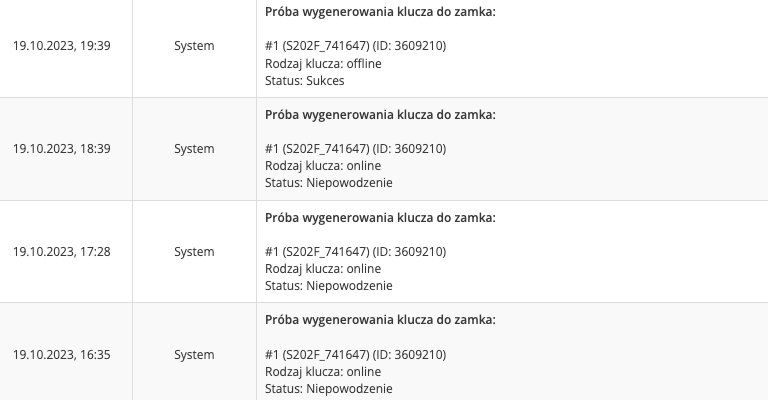This screenshot has height=400, width=768.
Task: Click the "Próba wygenerowania klucza" heading at 19:39
Action: click(x=380, y=12)
